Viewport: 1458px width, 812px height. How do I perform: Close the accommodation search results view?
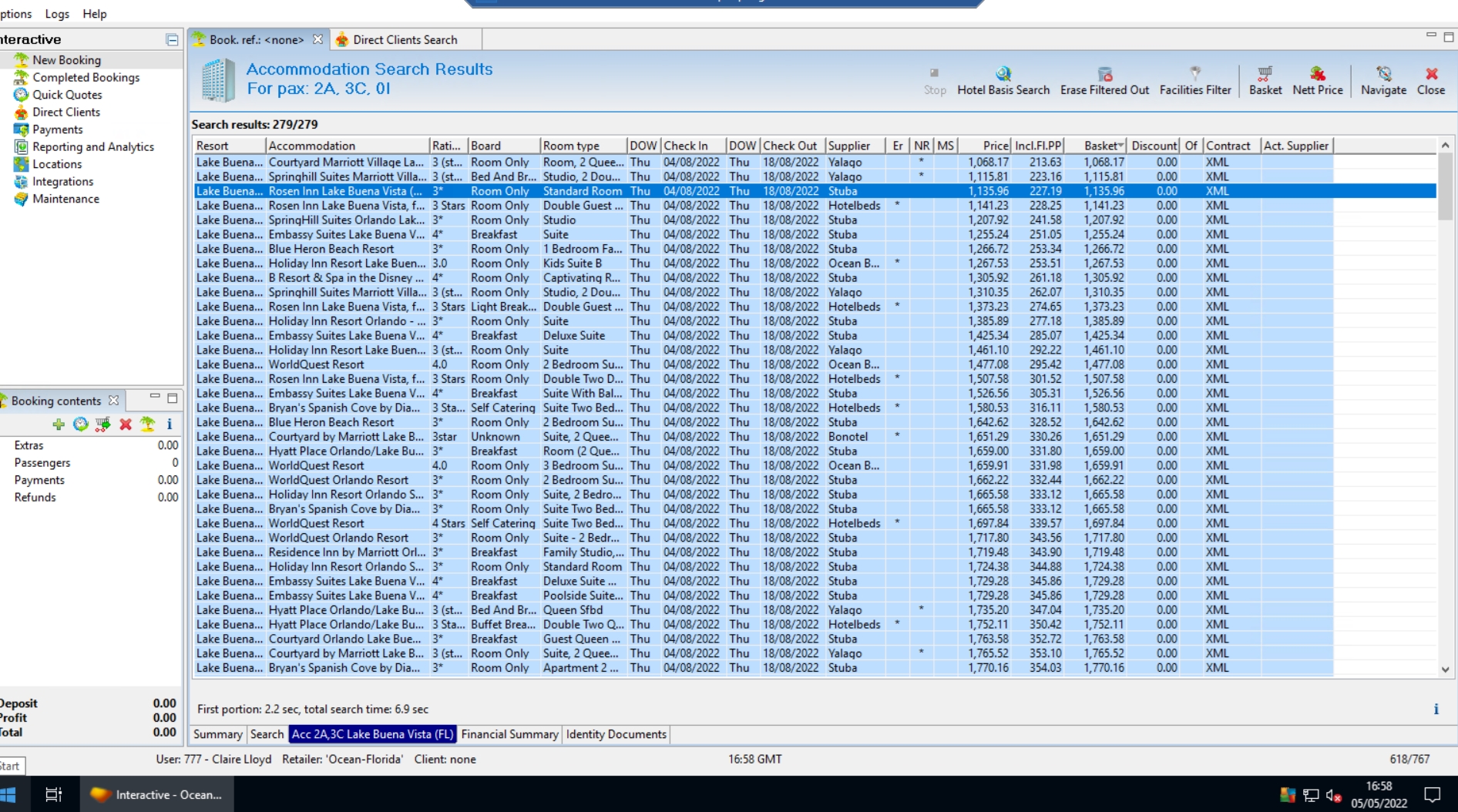tap(1431, 80)
